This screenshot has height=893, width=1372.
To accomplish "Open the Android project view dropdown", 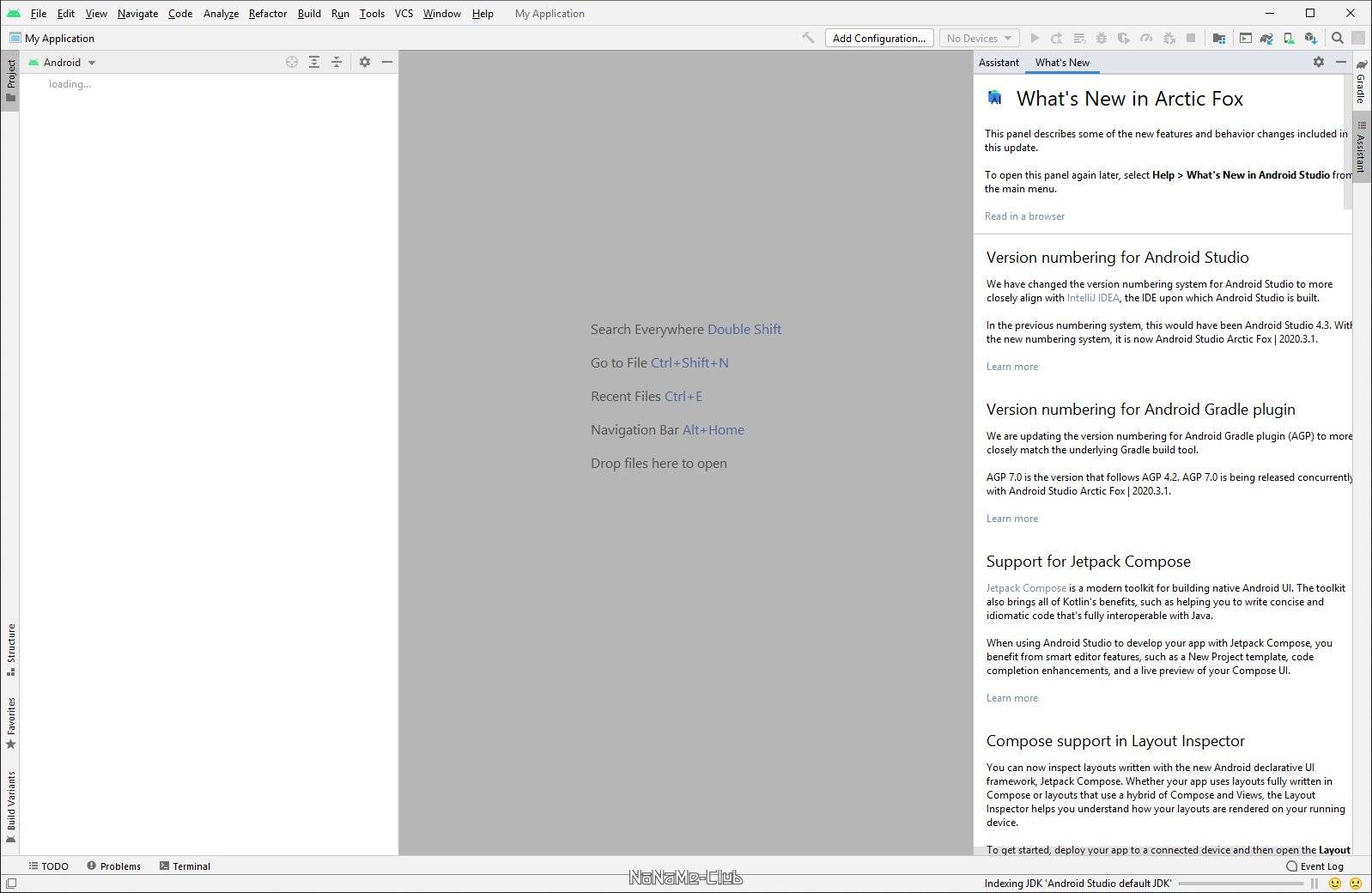I will point(62,62).
